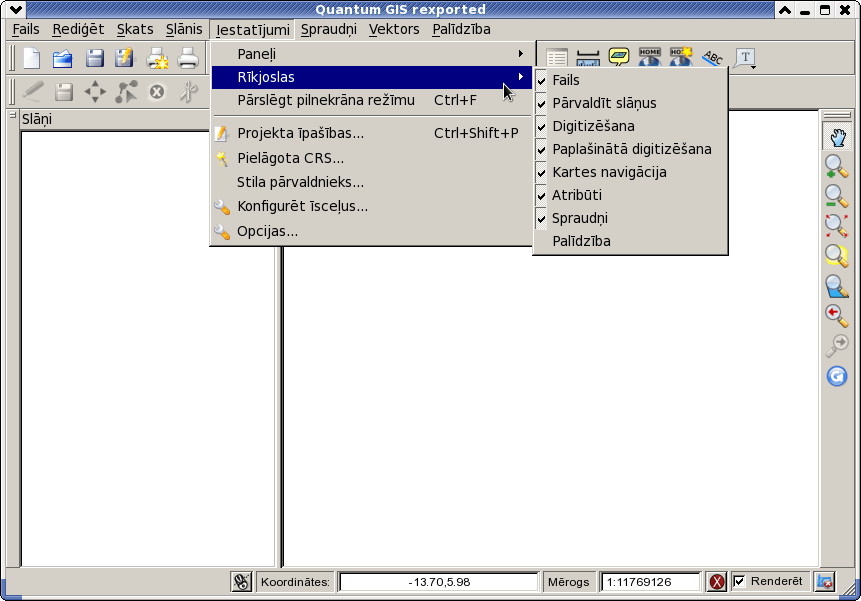Click the blue Refresh circular arrow icon
The width and height of the screenshot is (861, 601).
pyautogui.click(x=837, y=376)
